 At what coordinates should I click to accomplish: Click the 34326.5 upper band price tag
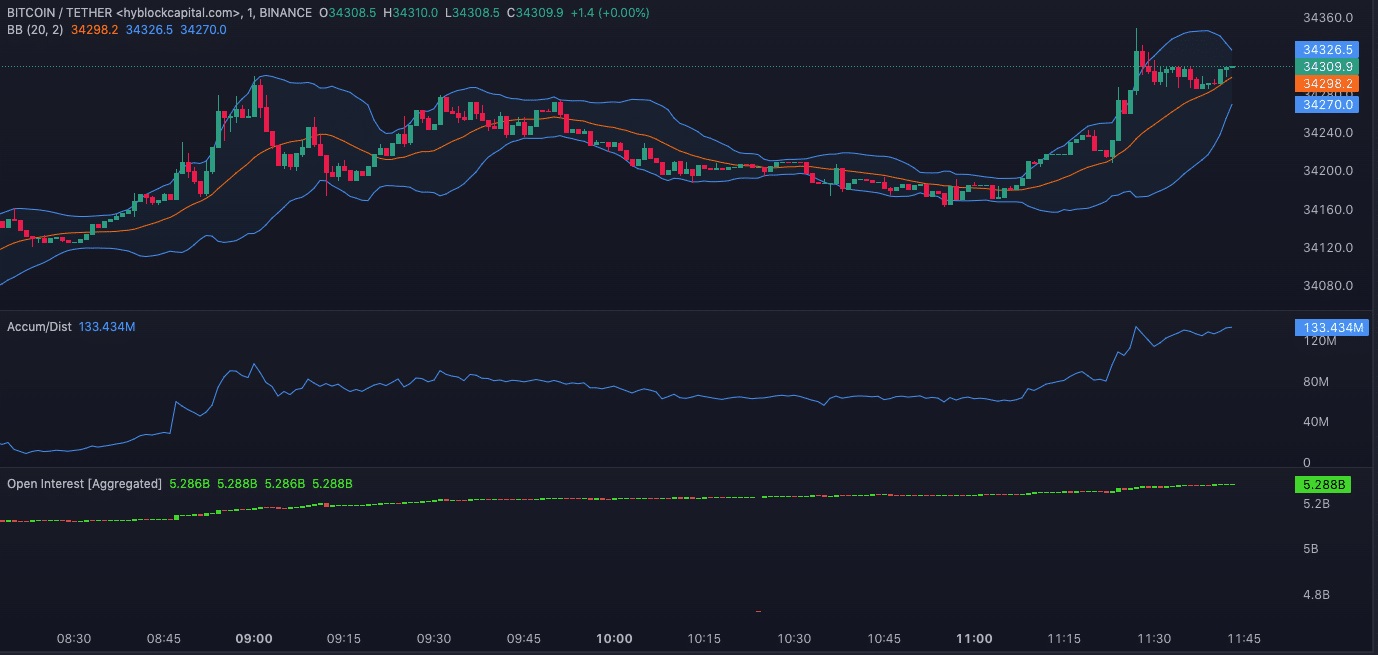(1327, 49)
